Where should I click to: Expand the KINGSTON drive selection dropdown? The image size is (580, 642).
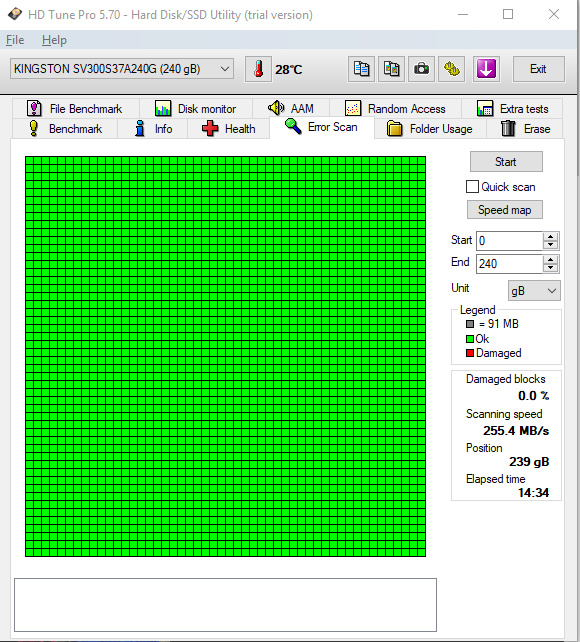[122, 69]
